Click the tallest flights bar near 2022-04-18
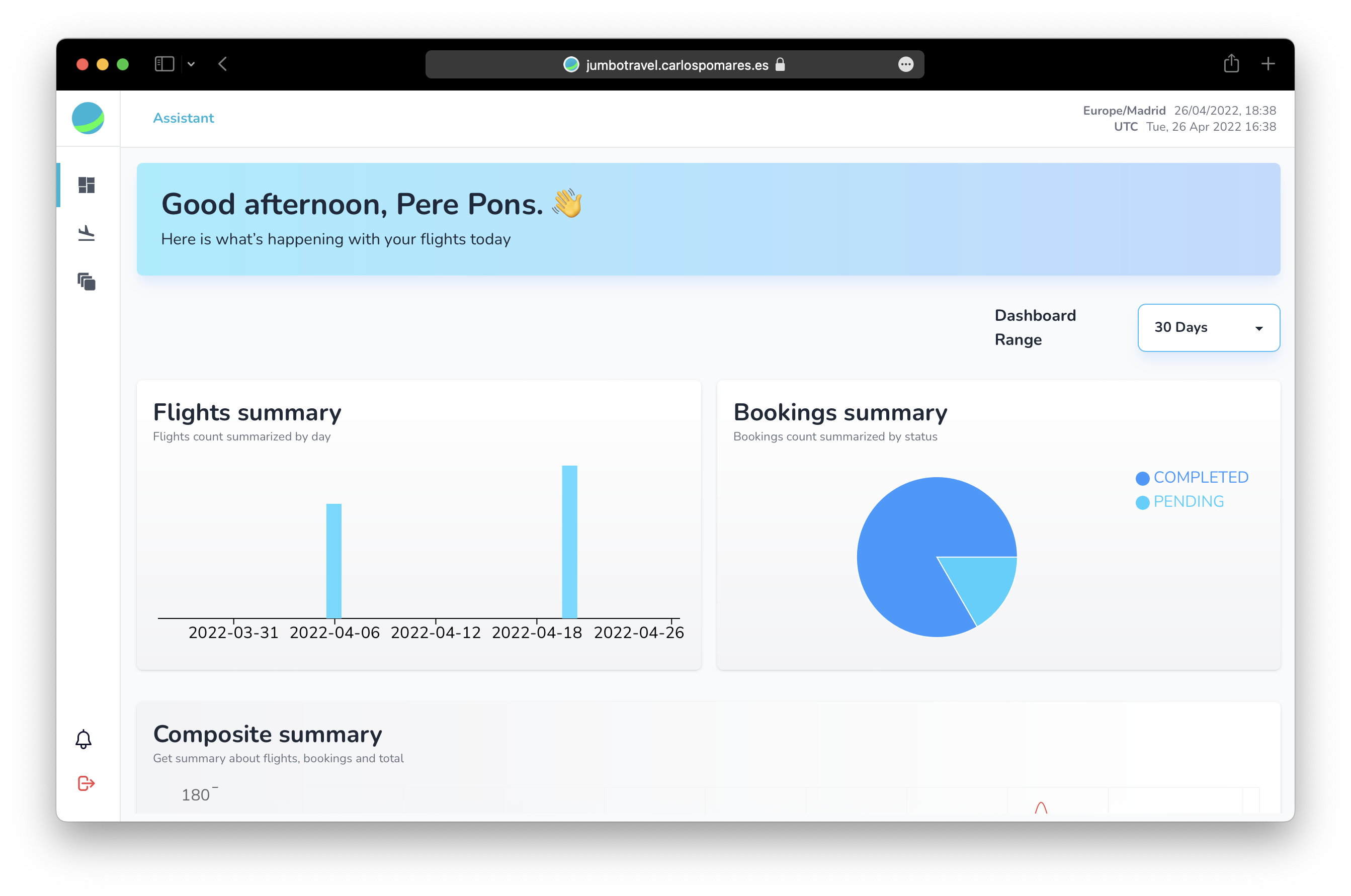This screenshot has width=1351, height=896. [x=569, y=541]
